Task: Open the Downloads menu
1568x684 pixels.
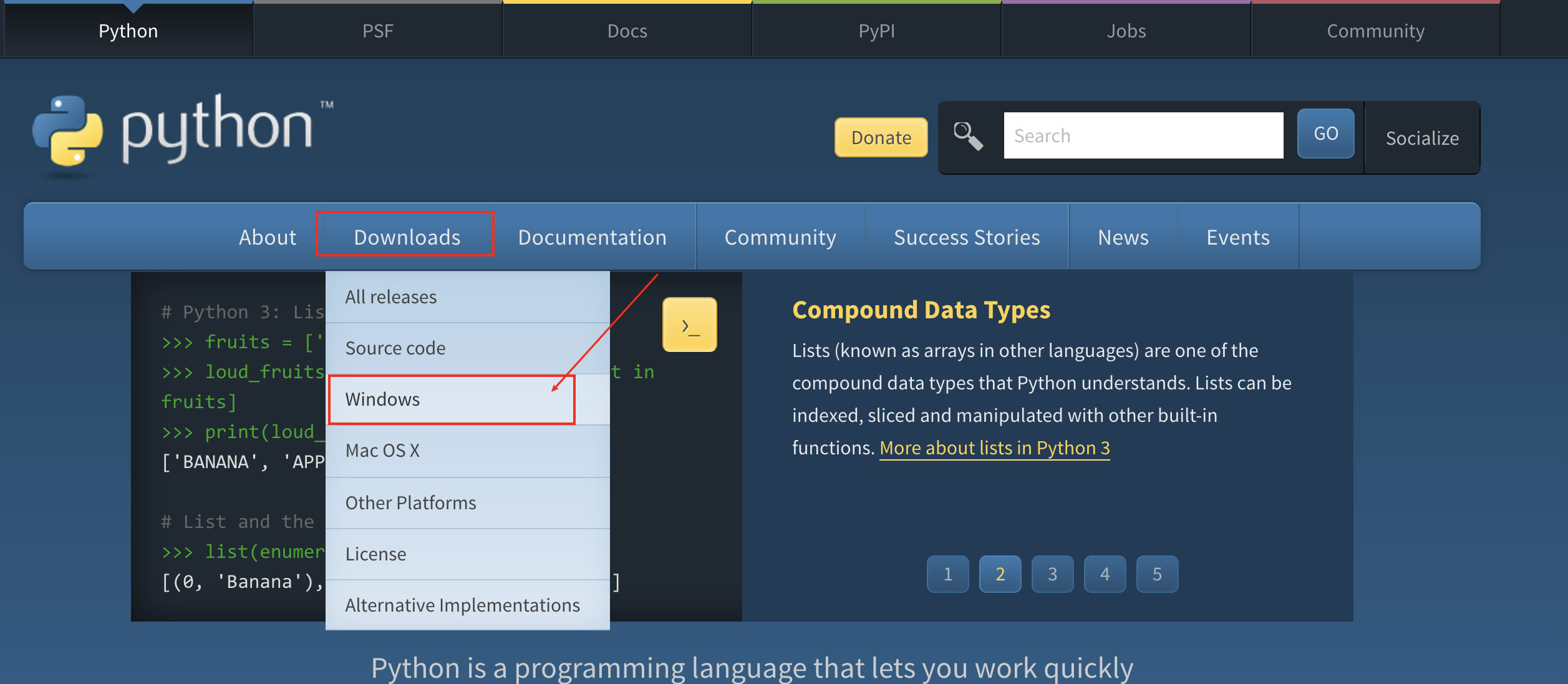Action: [407, 237]
